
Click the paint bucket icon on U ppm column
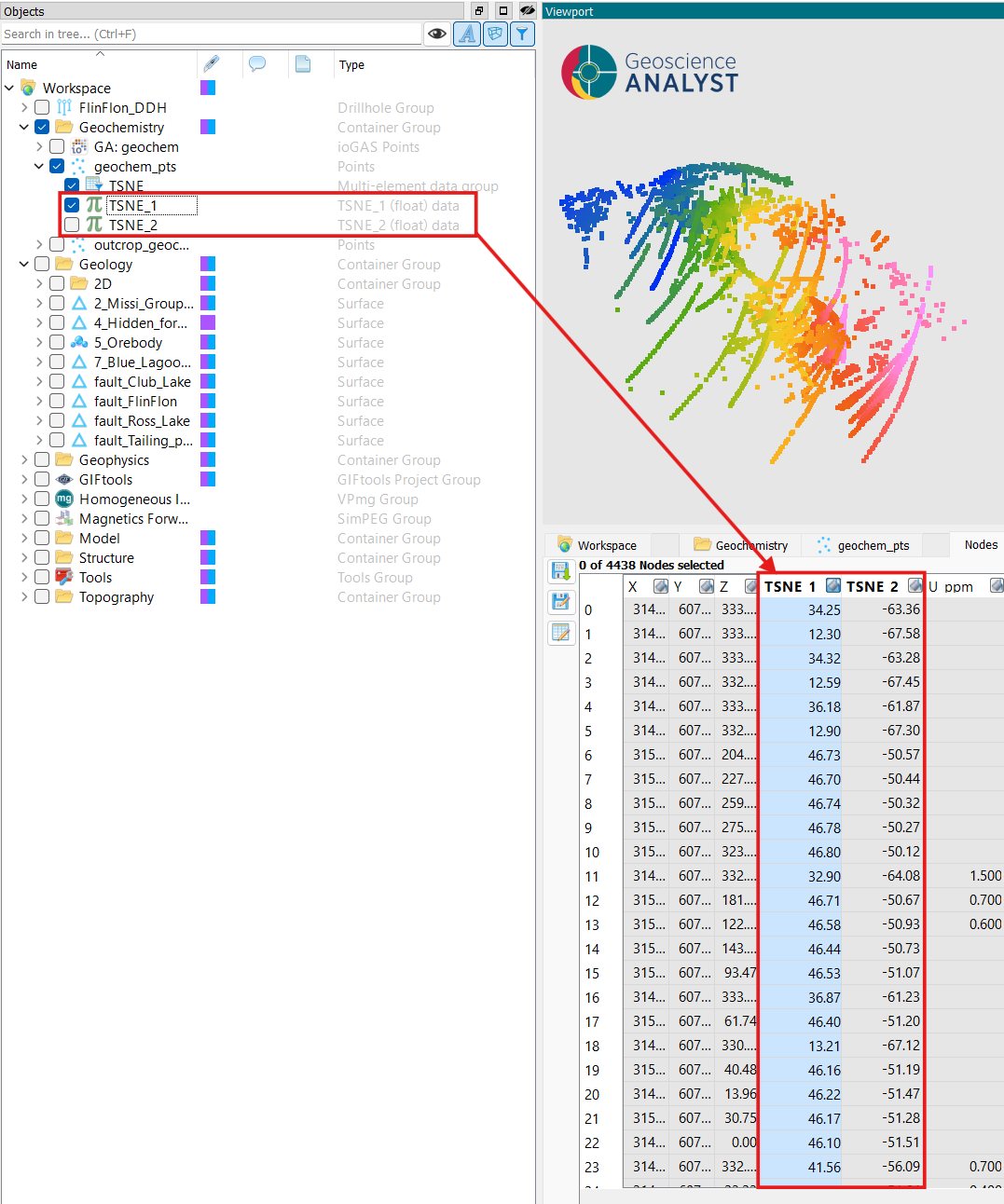click(997, 586)
